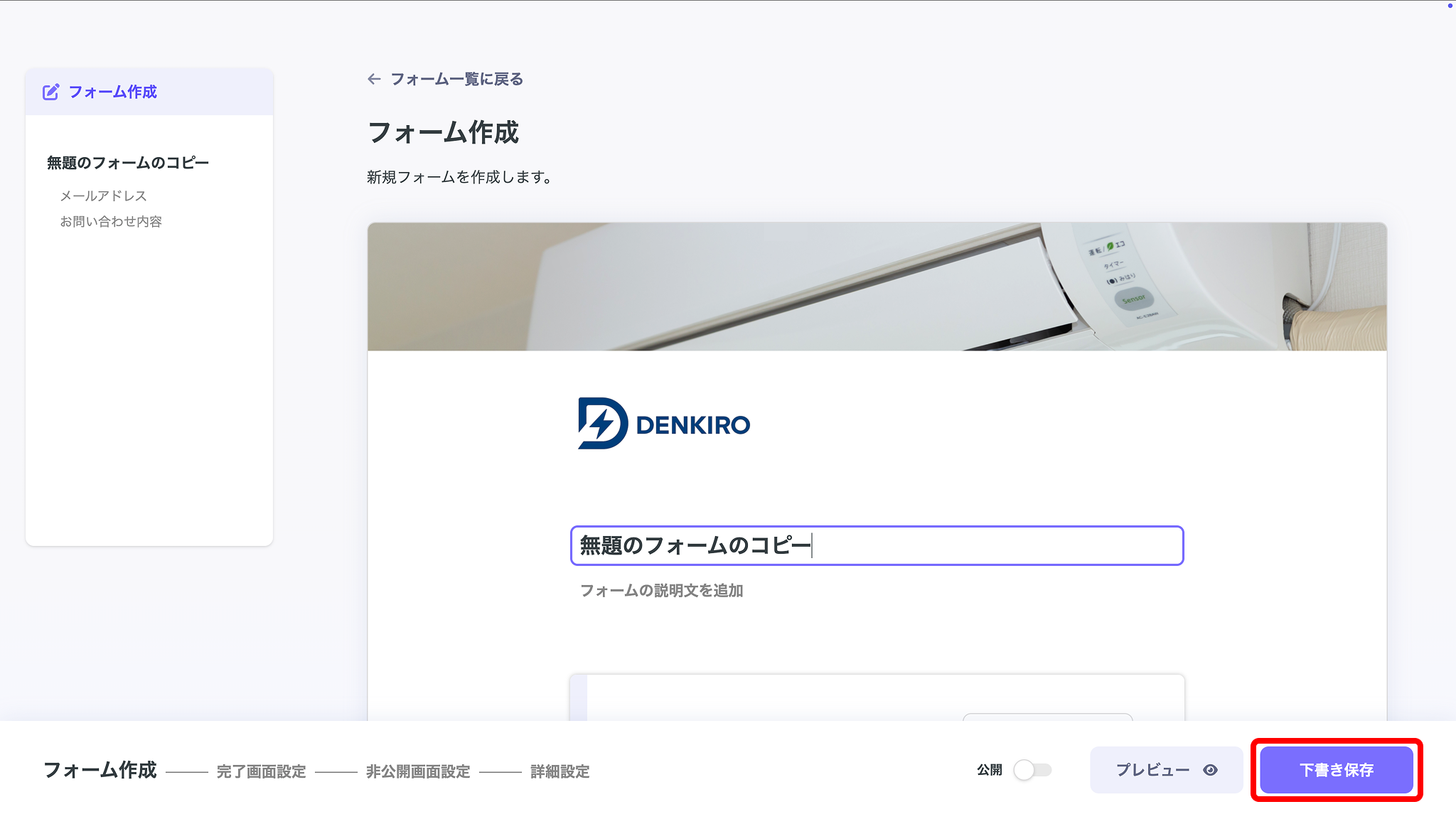Viewport: 1456px width, 819px height.
Task: Click the 下書き保存 save draft button
Action: [x=1336, y=769]
